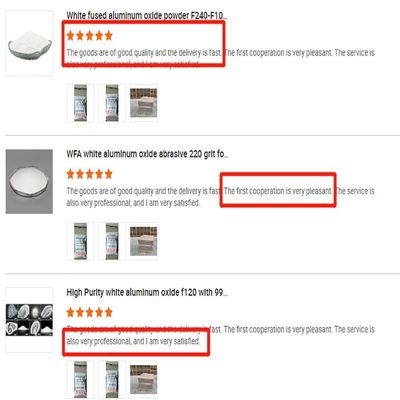Open the High Purity white aluminum oxide title

pos(147,293)
